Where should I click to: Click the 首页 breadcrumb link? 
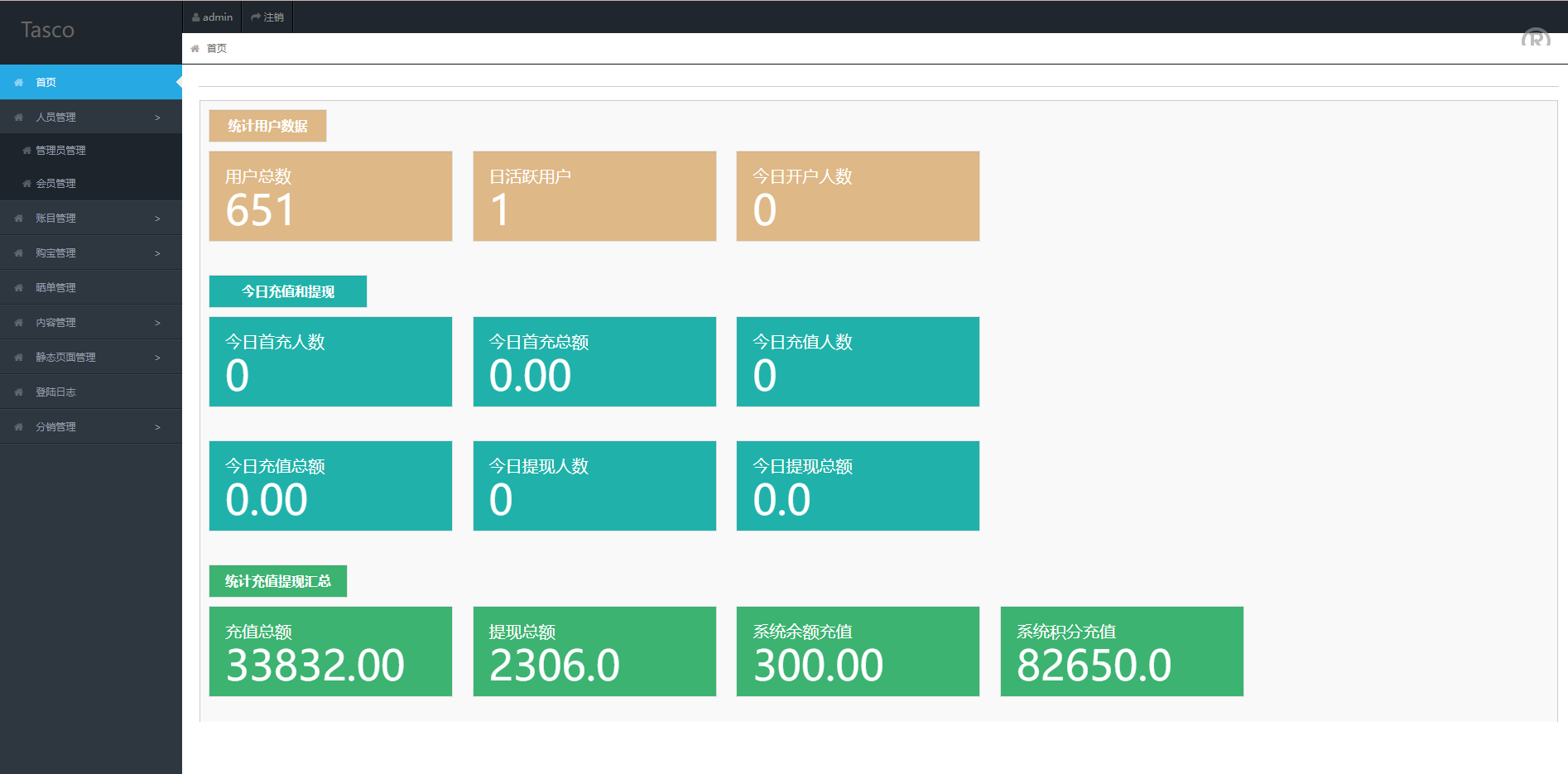217,49
